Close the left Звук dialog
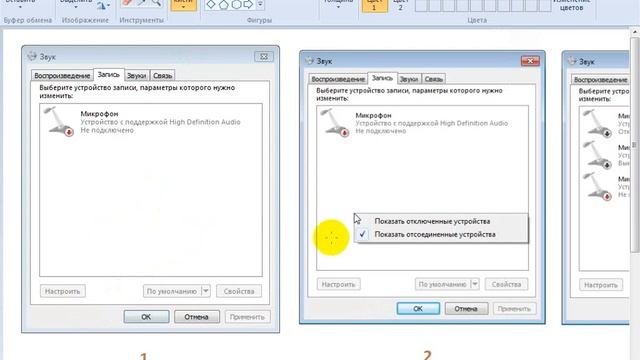Image resolution: width=640 pixels, height=360 pixels. coord(264,56)
